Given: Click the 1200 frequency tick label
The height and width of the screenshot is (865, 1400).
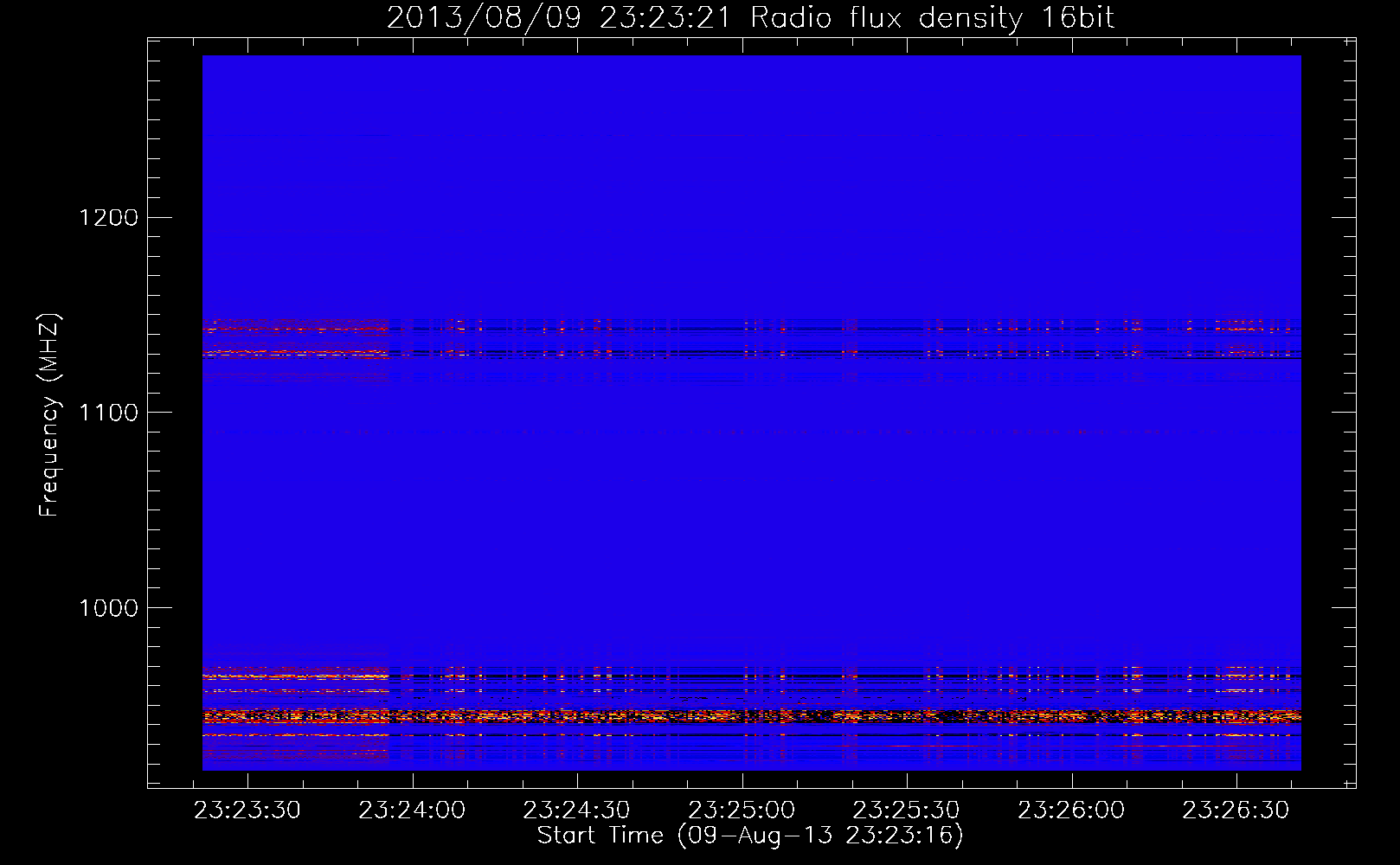Looking at the screenshot, I should point(108,217).
